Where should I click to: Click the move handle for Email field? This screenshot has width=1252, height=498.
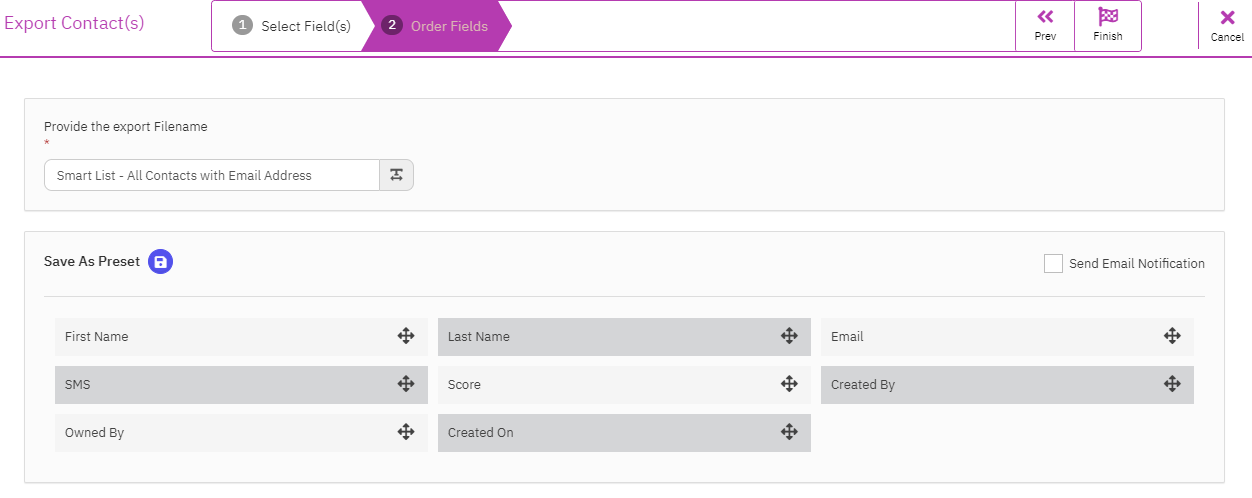[1172, 337]
